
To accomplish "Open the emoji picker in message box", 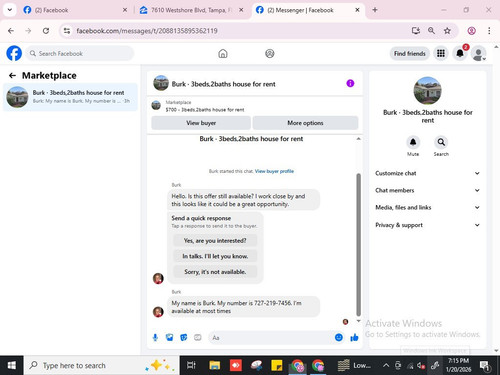I will point(339,338).
